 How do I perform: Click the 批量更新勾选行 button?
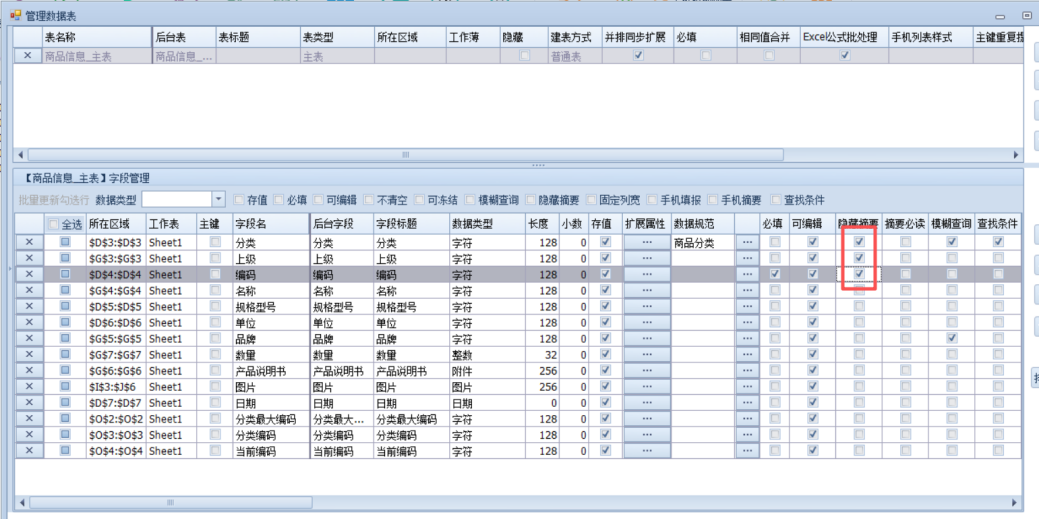54,200
